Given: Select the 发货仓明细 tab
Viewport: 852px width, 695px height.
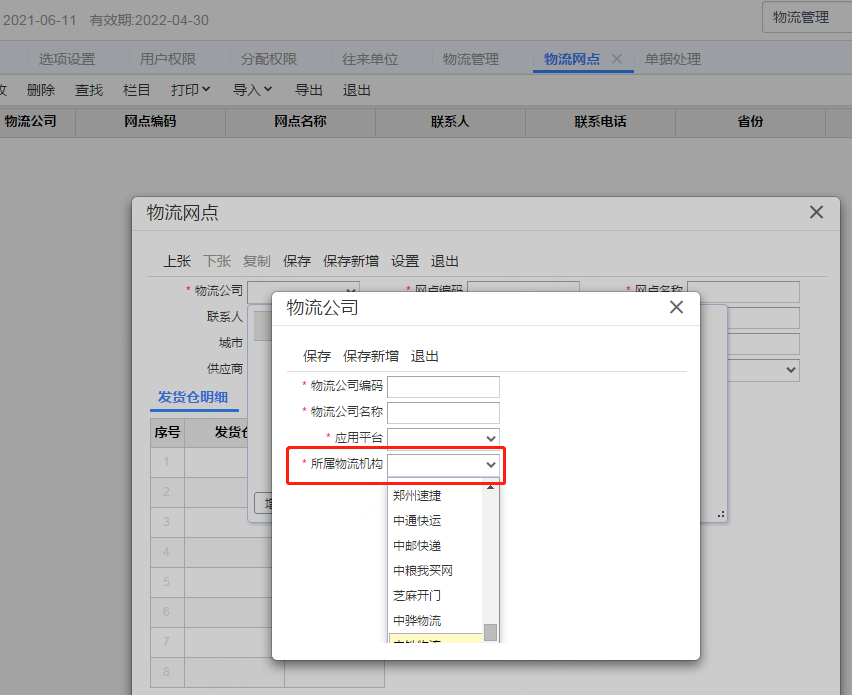Looking at the screenshot, I should (193, 397).
